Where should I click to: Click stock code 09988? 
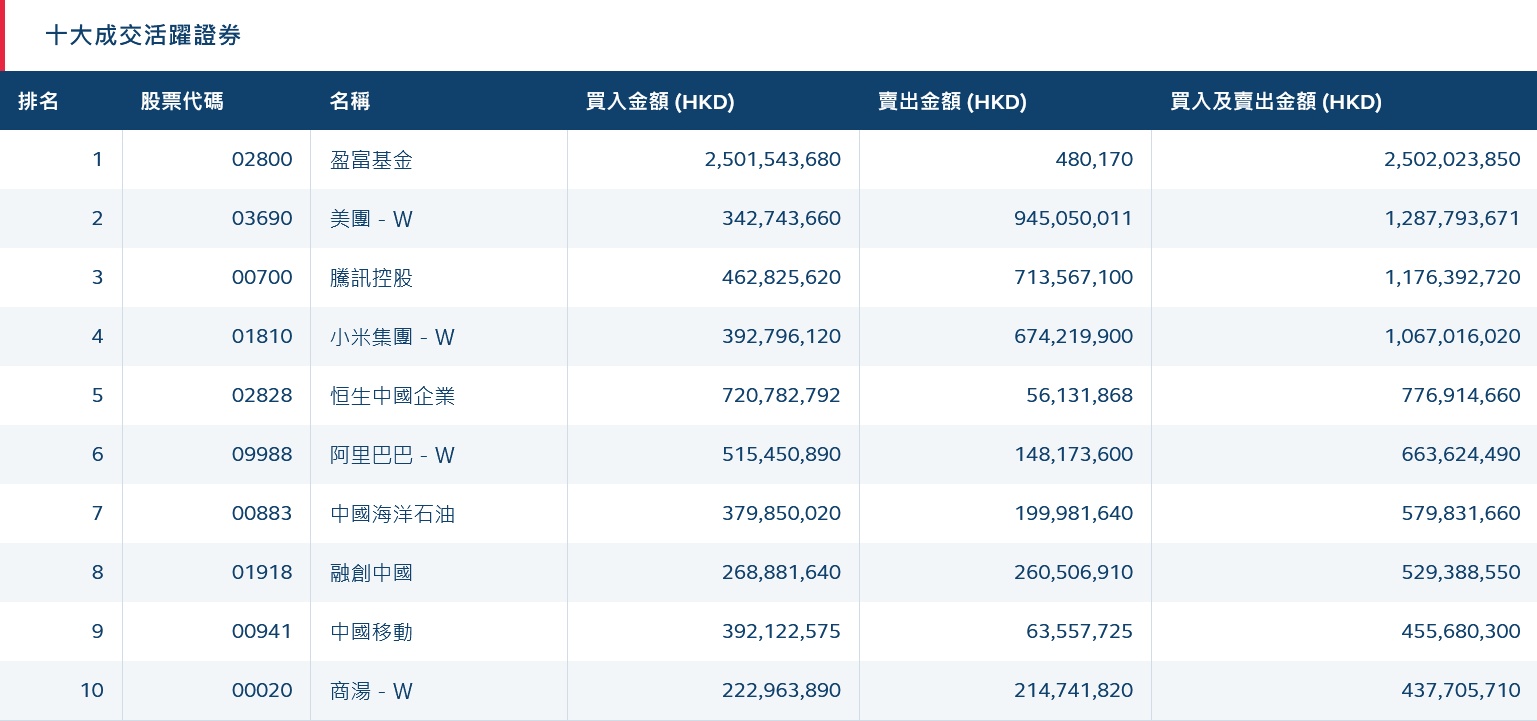[x=262, y=455]
